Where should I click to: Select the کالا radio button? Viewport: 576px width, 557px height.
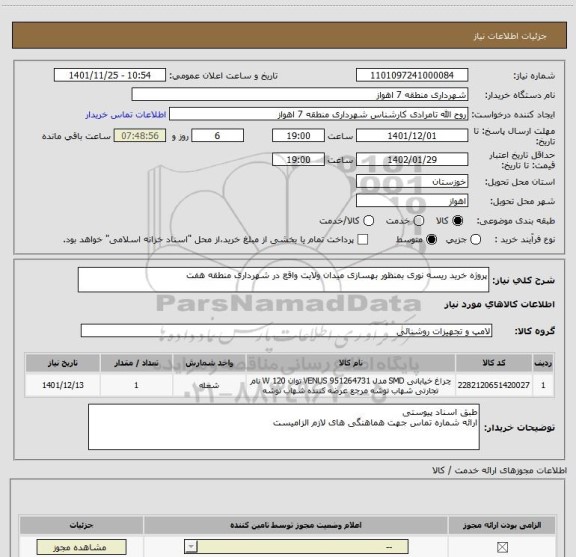pyautogui.click(x=457, y=220)
